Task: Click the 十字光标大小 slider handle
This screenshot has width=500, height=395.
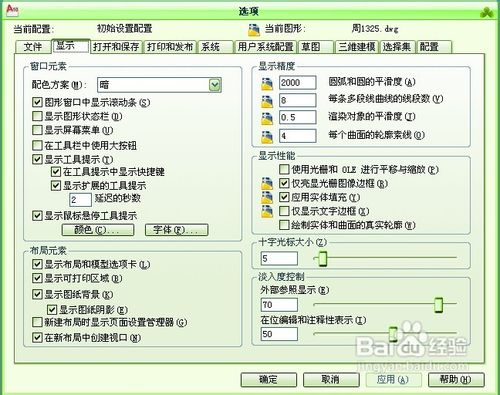Action: pos(322,259)
